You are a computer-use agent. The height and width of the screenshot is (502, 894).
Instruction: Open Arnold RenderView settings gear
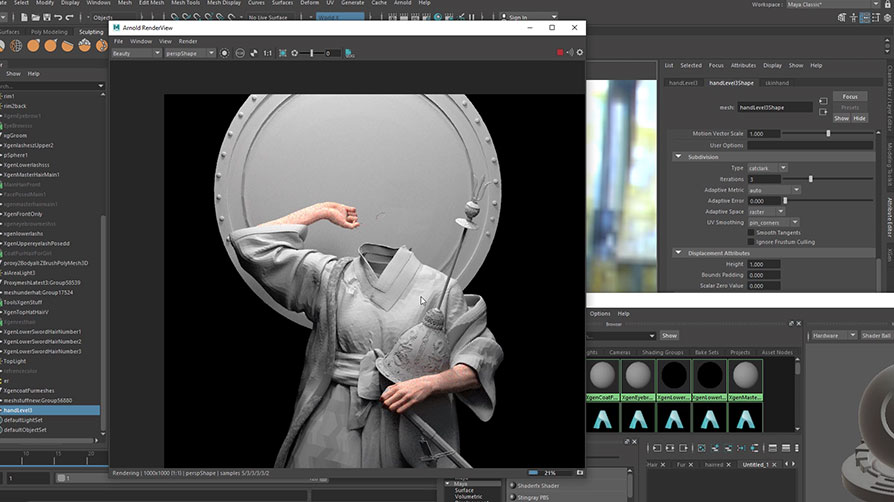coord(580,52)
